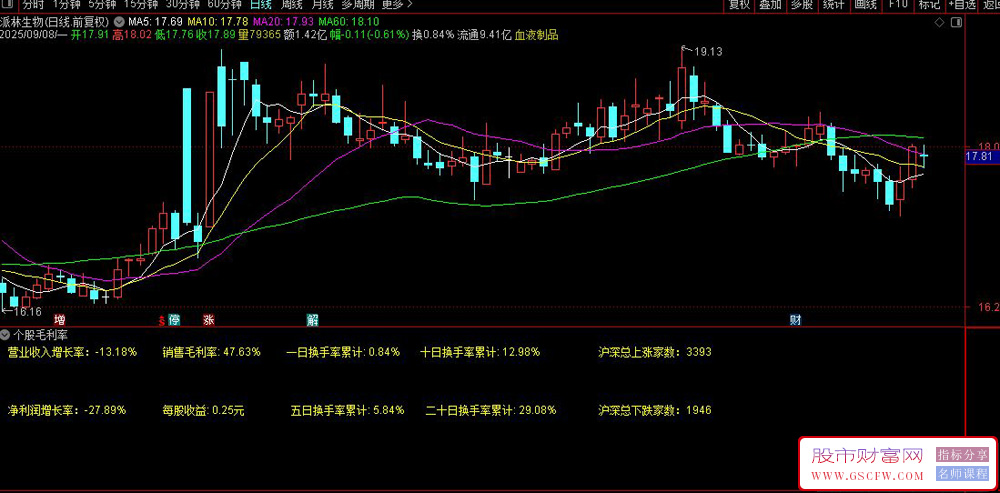
Task: Click the 换0.84% turnover rate readout
Action: 434,34
